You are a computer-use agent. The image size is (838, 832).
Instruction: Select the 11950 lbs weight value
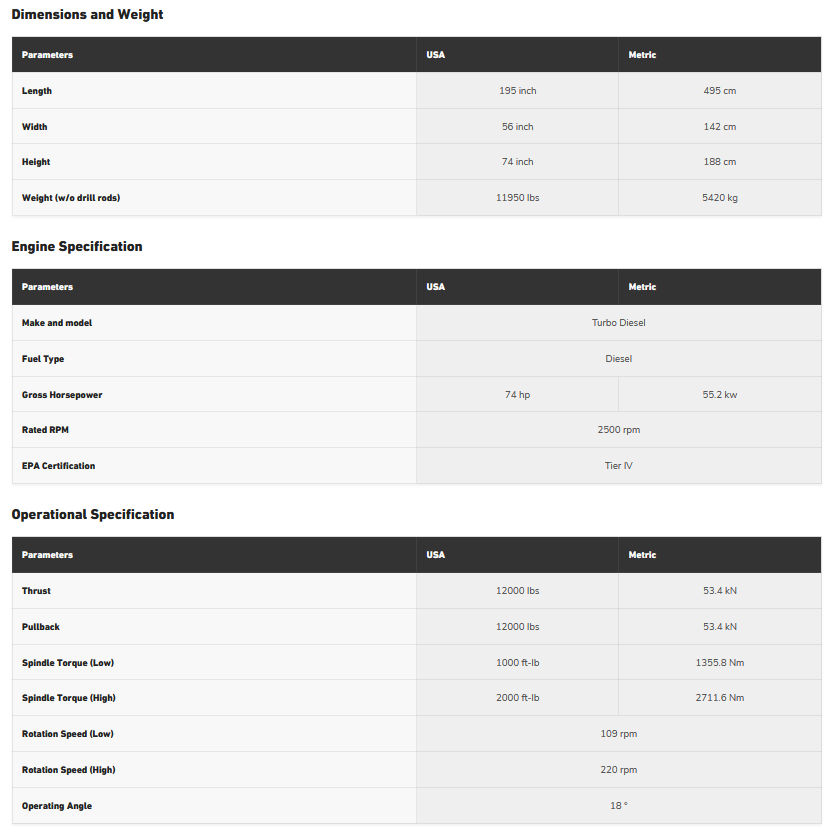point(518,198)
